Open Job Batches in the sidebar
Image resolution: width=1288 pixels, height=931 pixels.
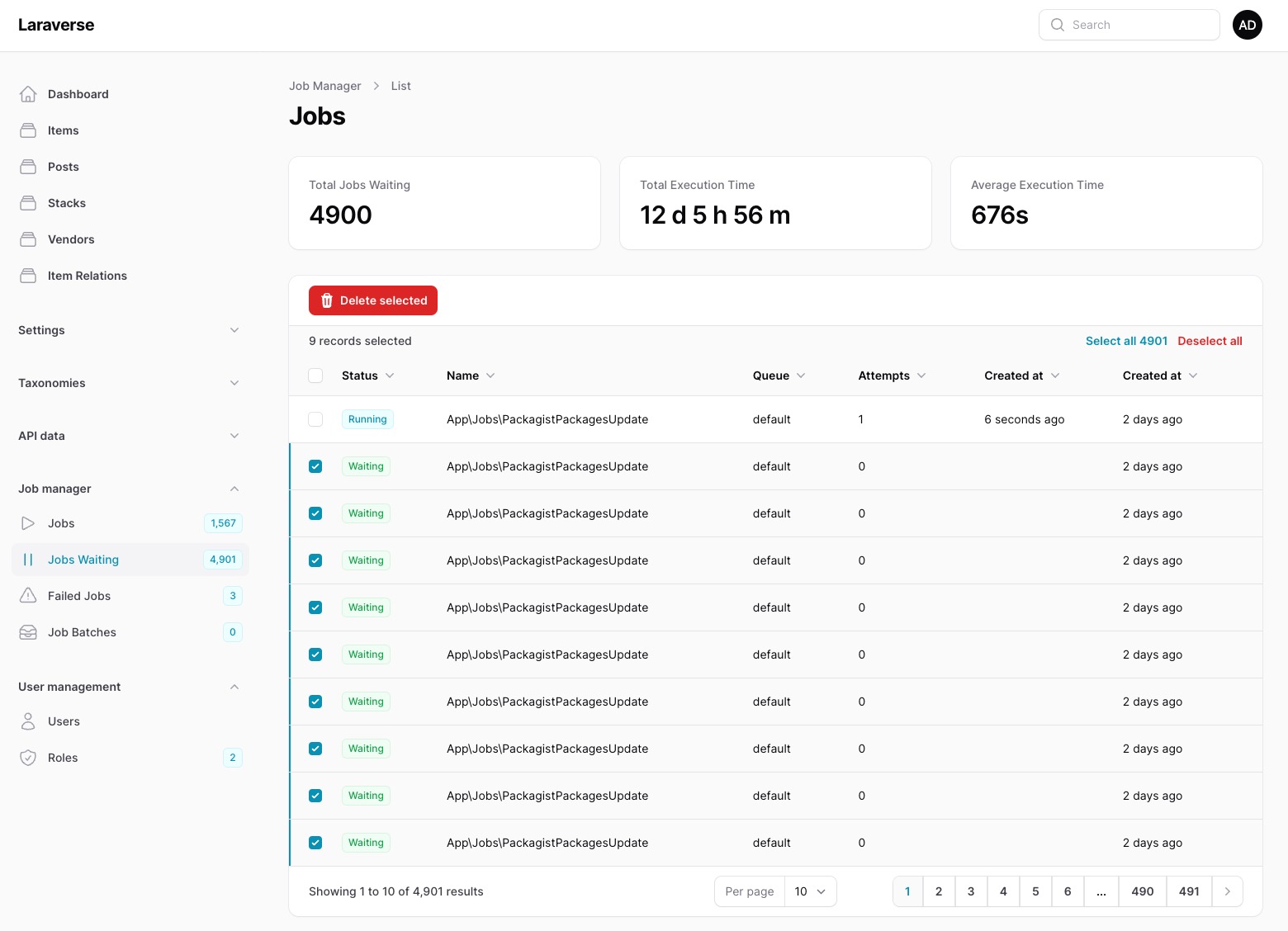[130, 632]
